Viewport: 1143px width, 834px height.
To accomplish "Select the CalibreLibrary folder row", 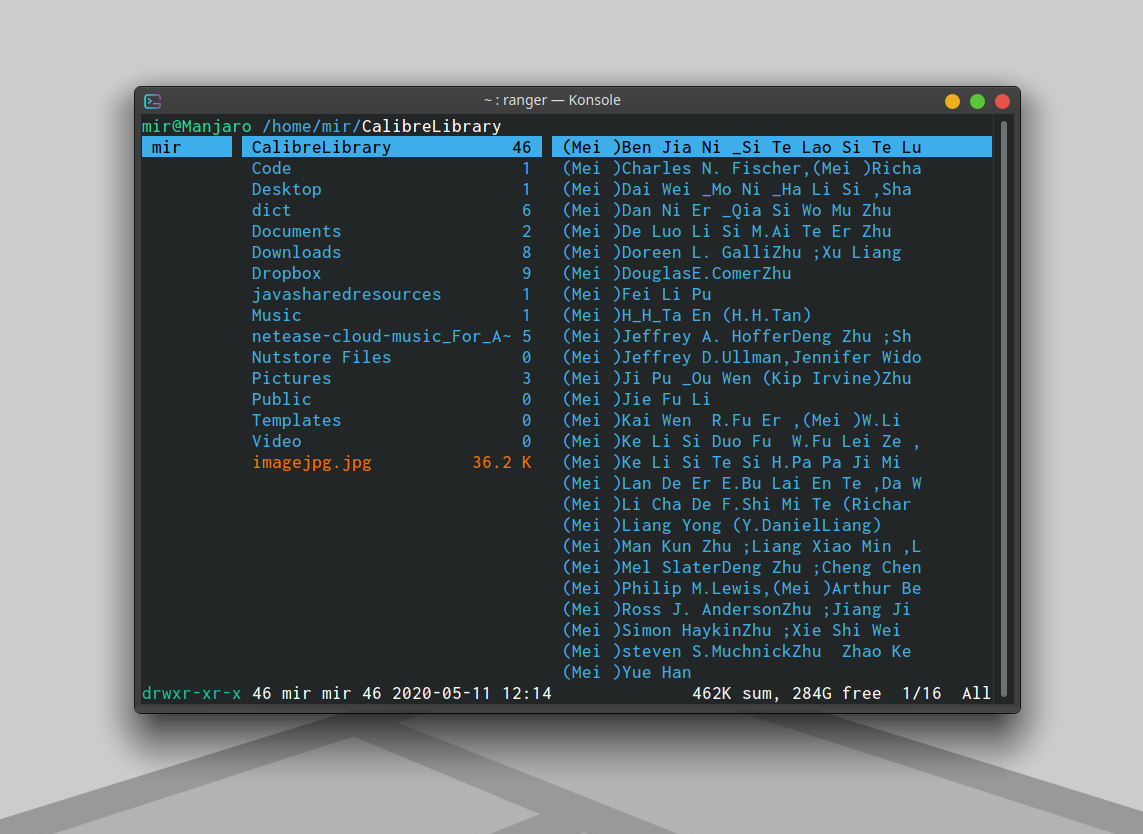I will click(x=391, y=147).
